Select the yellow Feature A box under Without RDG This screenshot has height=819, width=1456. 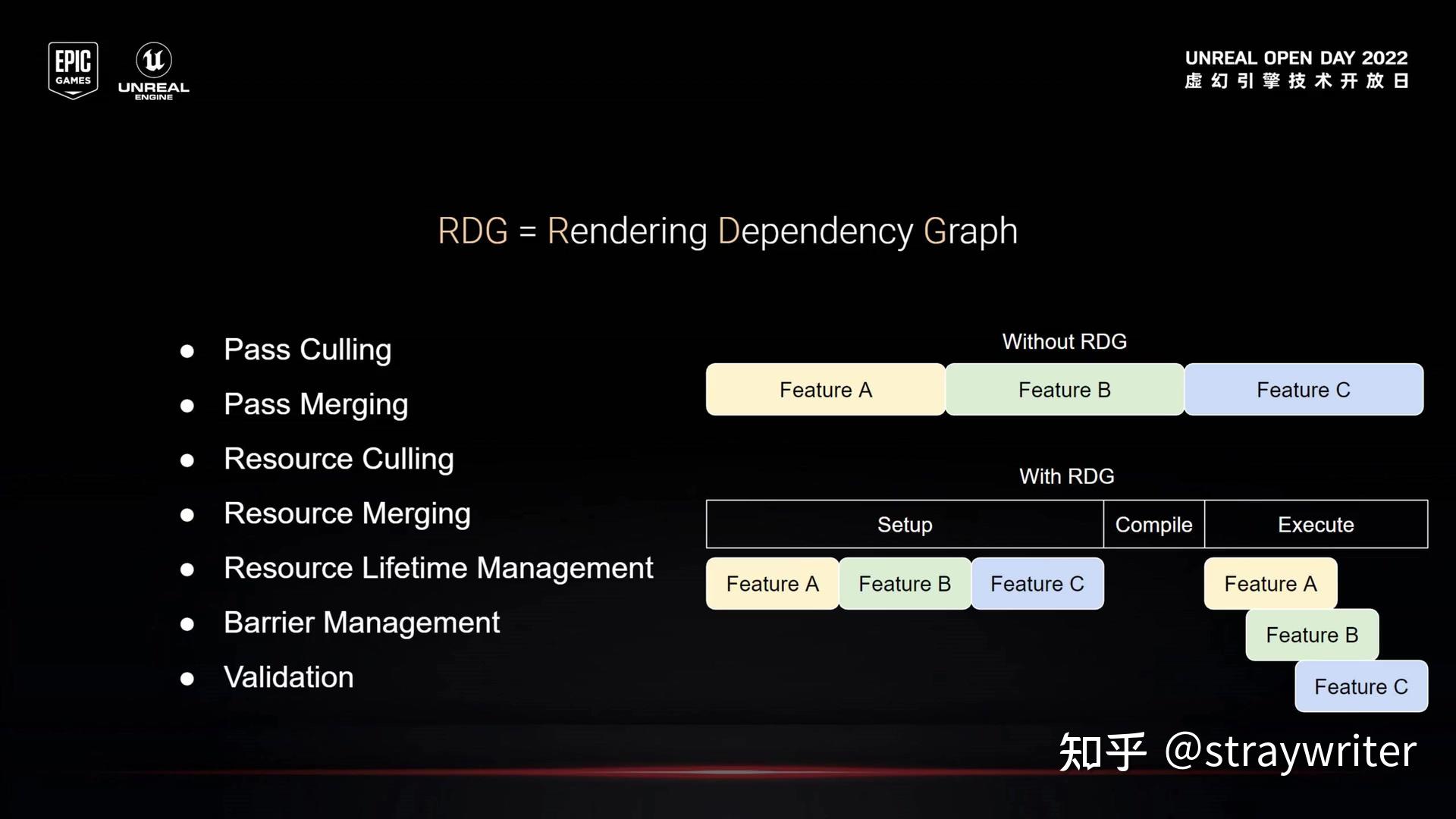click(x=826, y=389)
